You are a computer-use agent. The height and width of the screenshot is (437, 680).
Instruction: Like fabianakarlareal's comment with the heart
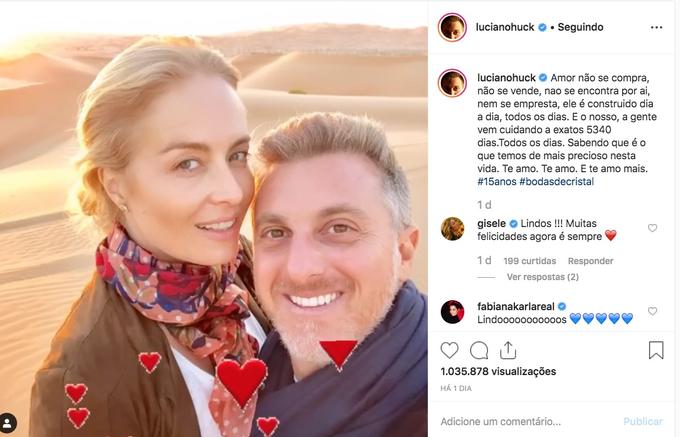point(652,311)
